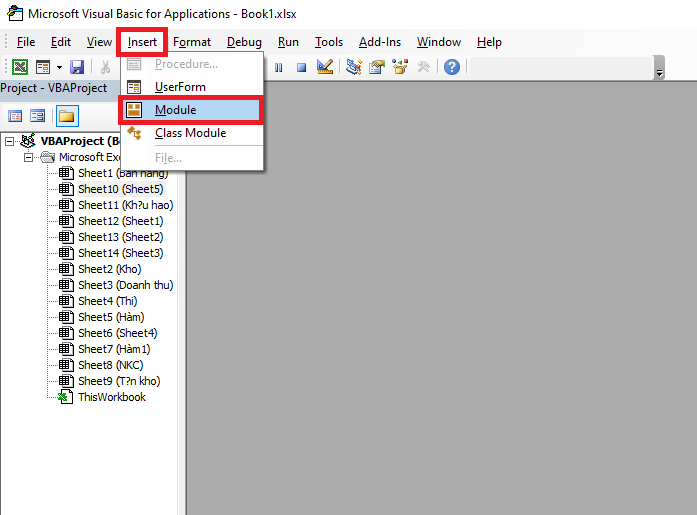The height and width of the screenshot is (515, 697).
Task: Open the Add-Ins menu
Action: coord(380,42)
